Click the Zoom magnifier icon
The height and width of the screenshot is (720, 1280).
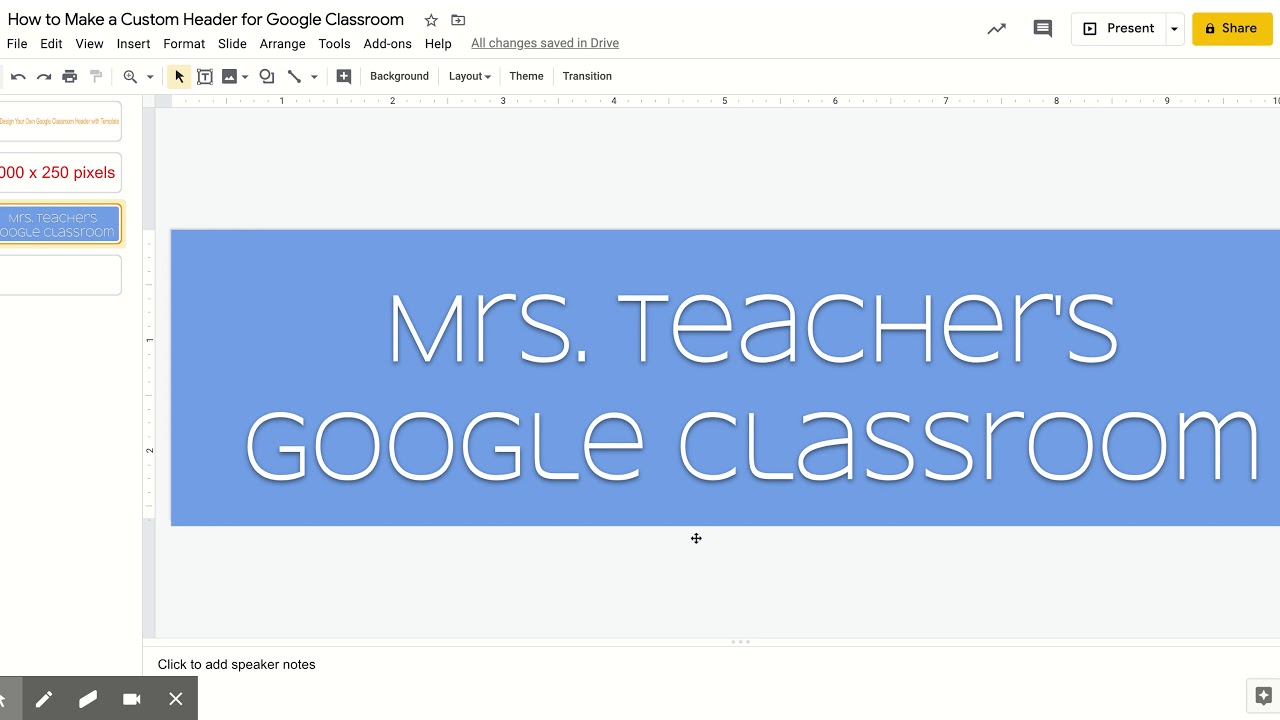130,76
